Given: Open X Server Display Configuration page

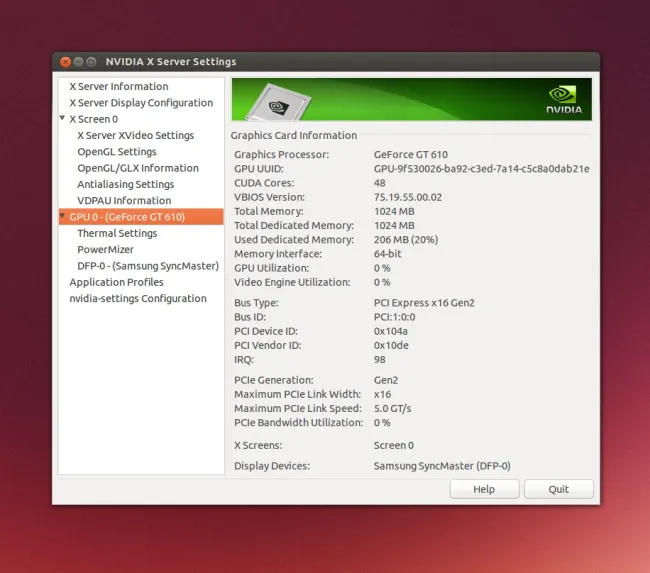Looking at the screenshot, I should (x=140, y=103).
